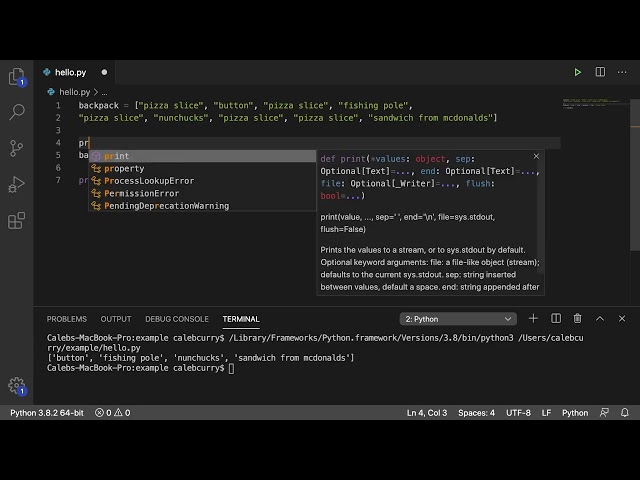Click the terminal output list line

coord(200,358)
